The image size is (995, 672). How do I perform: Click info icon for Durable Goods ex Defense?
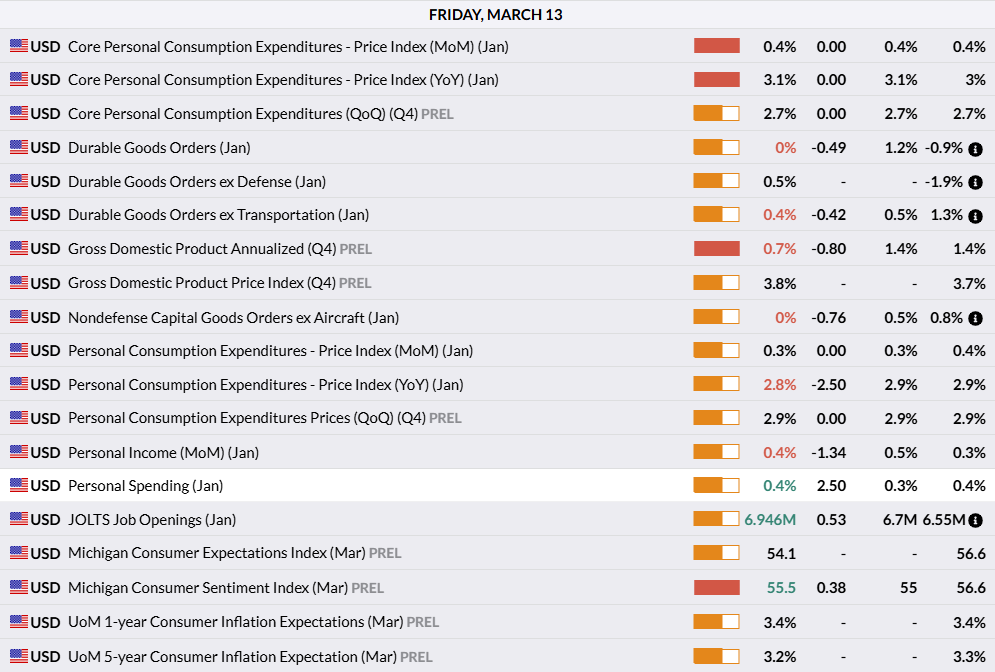click(x=975, y=183)
